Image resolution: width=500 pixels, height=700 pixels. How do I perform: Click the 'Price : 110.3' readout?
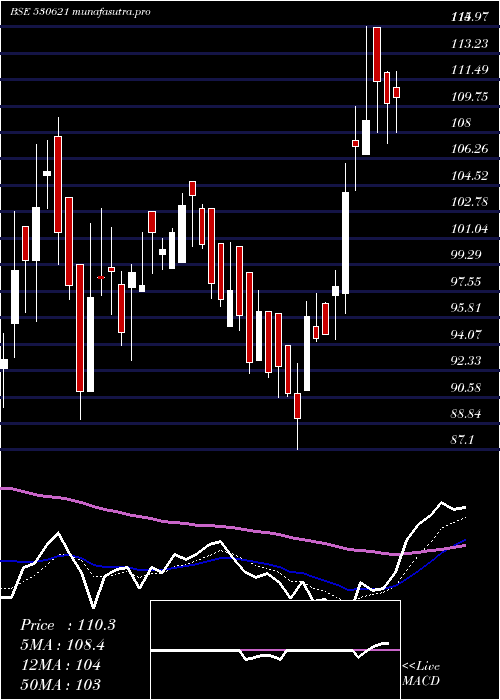coord(68,625)
